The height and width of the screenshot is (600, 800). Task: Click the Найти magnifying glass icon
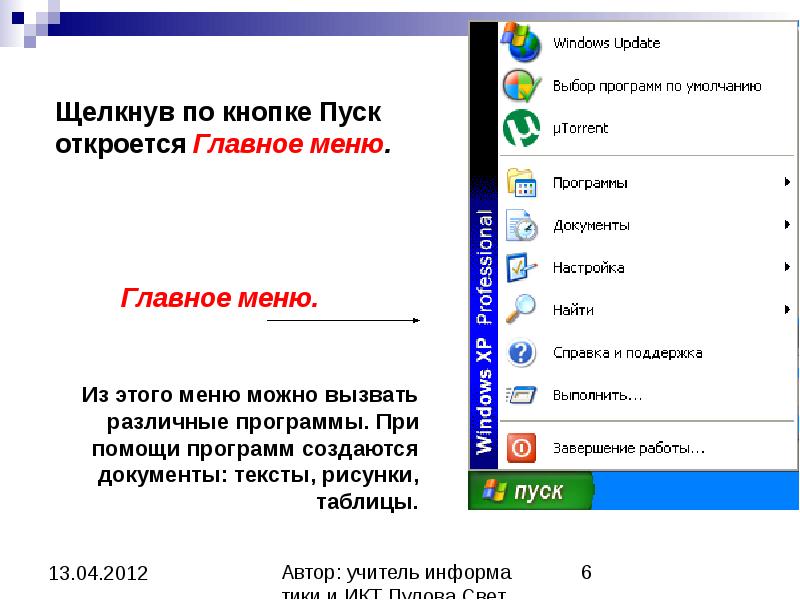coord(521,310)
